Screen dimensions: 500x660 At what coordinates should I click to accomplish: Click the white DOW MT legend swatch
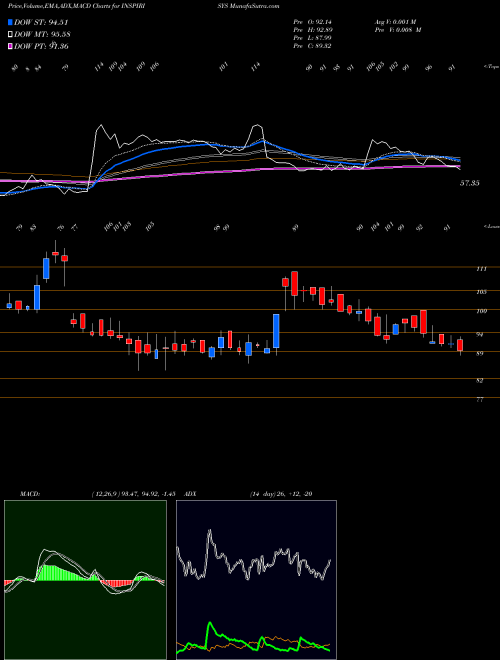(x=11, y=35)
